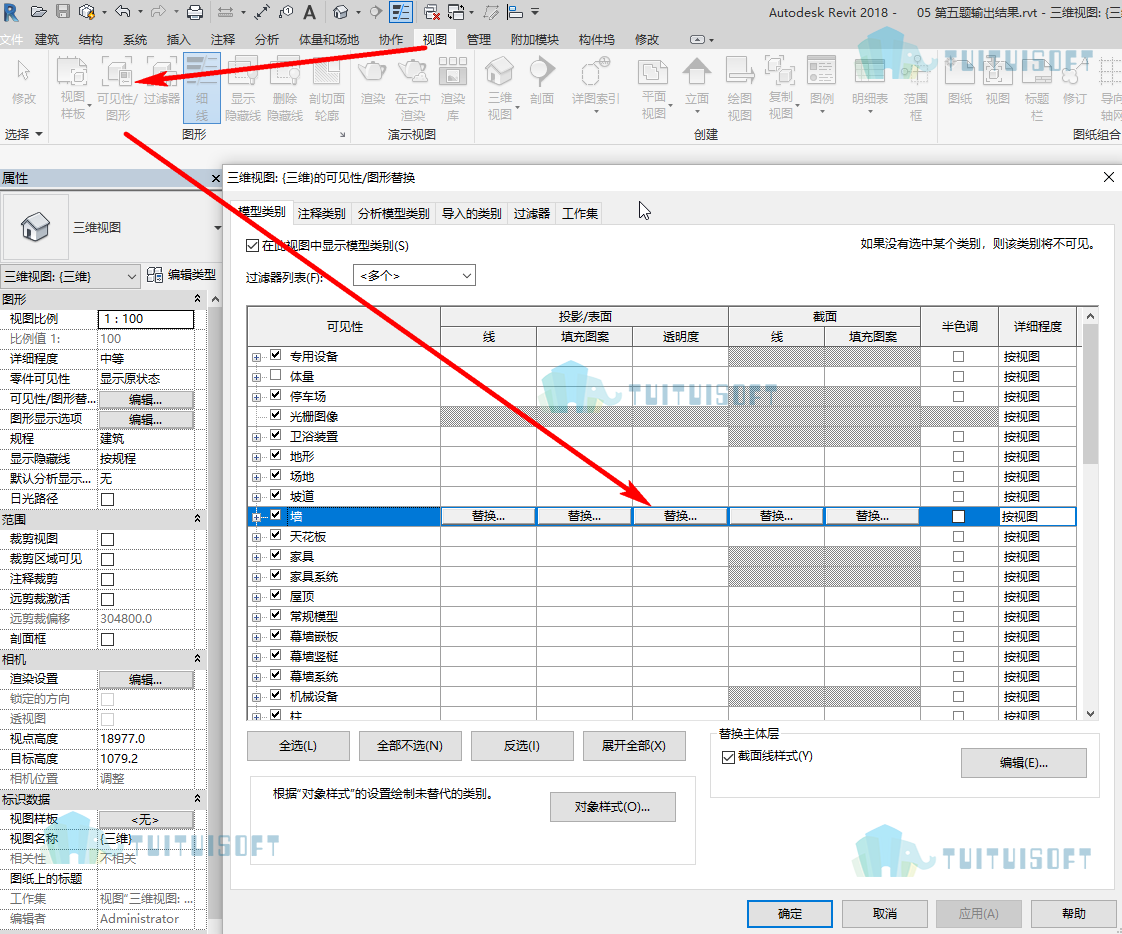Toggle 剖面框 checkbox in properties
Screen dimensions: 1122x934
(x=107, y=639)
